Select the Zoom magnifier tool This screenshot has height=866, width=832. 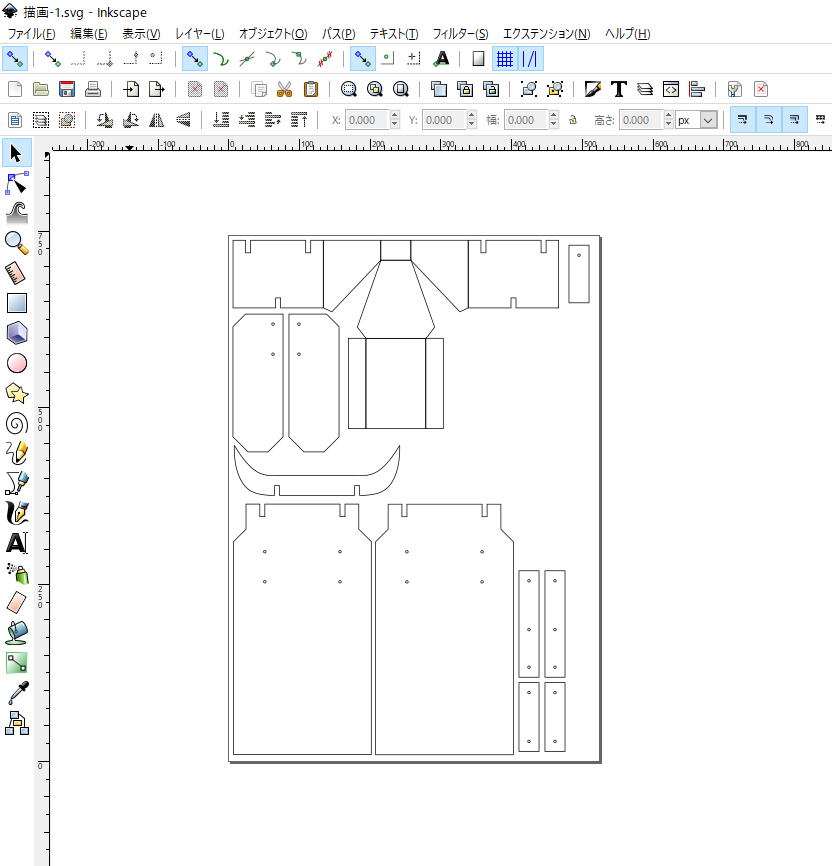[16, 242]
